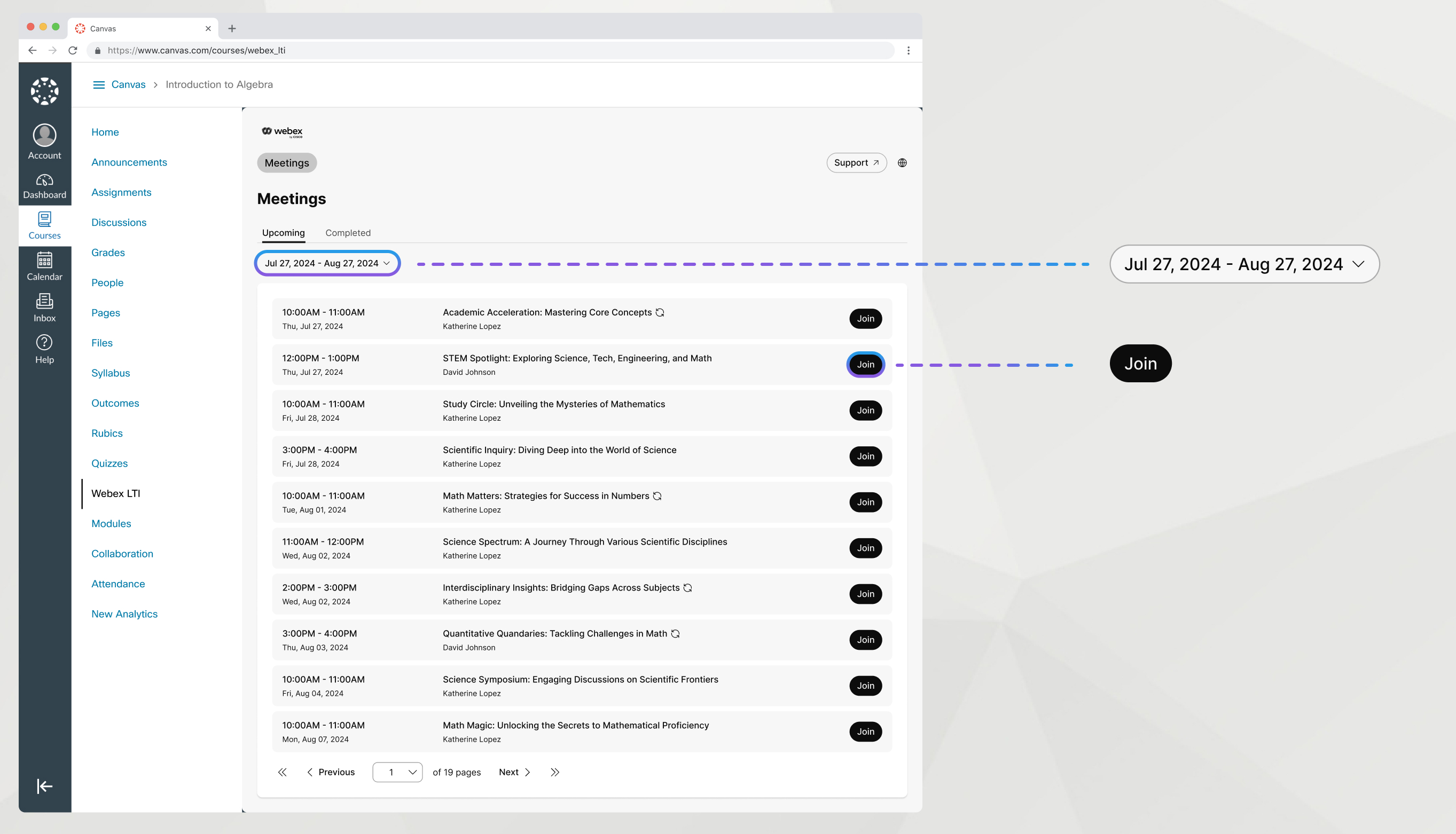Viewport: 1456px width, 834px height.
Task: Click Join for STEM Spotlight meeting
Action: (865, 364)
